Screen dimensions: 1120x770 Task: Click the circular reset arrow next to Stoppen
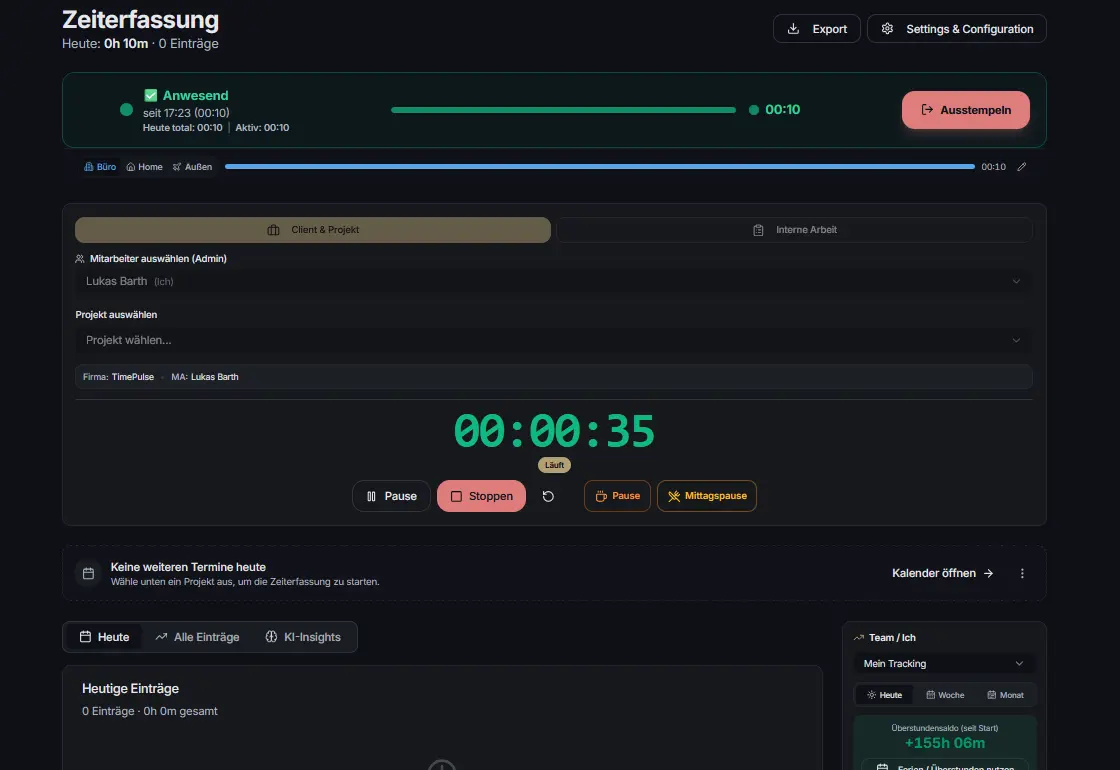548,496
